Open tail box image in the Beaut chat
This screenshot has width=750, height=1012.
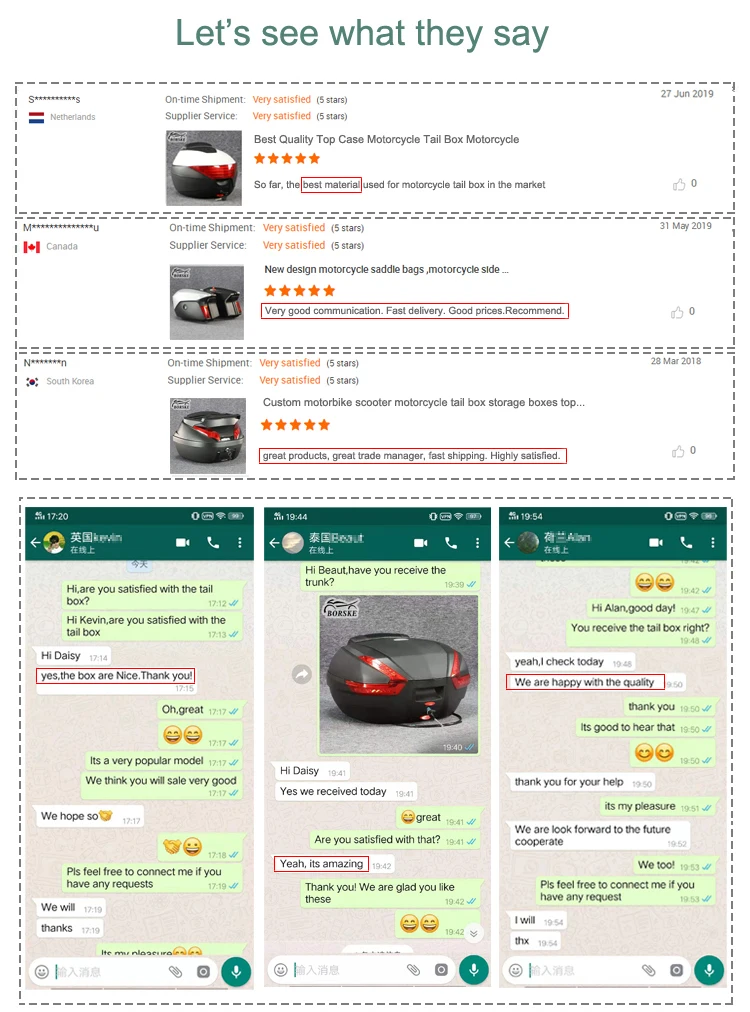pos(399,674)
